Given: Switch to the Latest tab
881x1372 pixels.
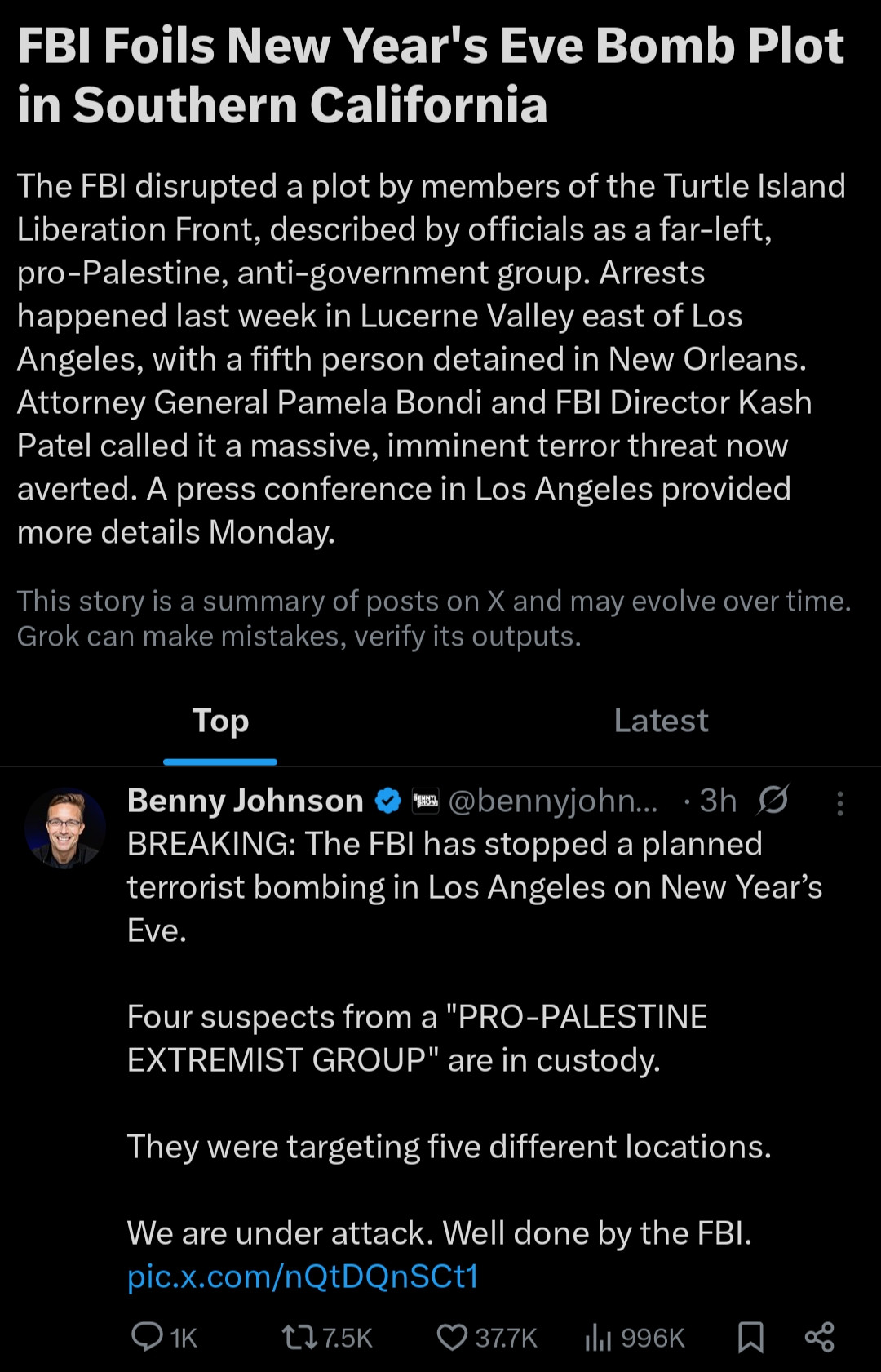Looking at the screenshot, I should [661, 721].
